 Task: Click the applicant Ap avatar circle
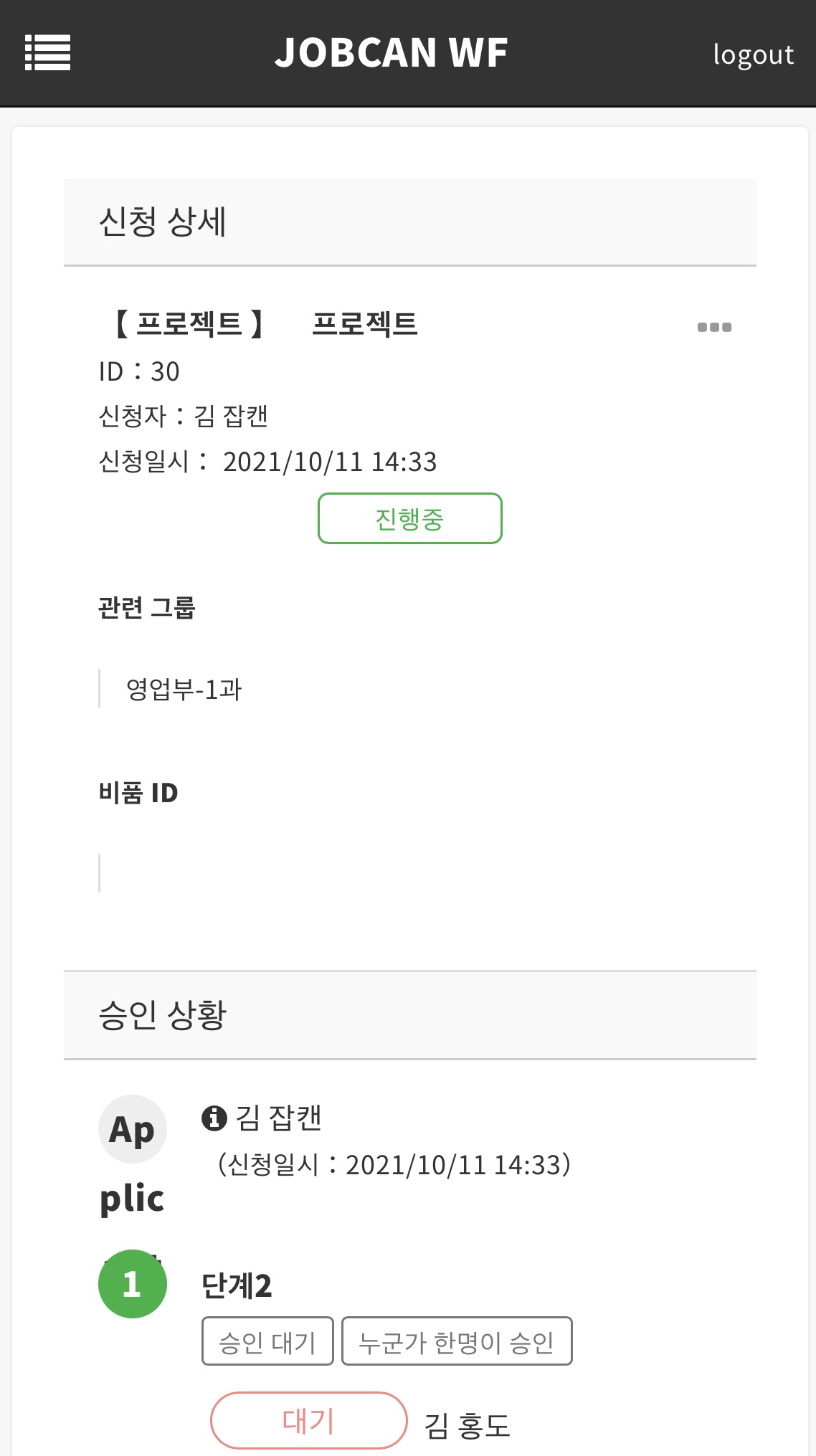pos(133,1129)
